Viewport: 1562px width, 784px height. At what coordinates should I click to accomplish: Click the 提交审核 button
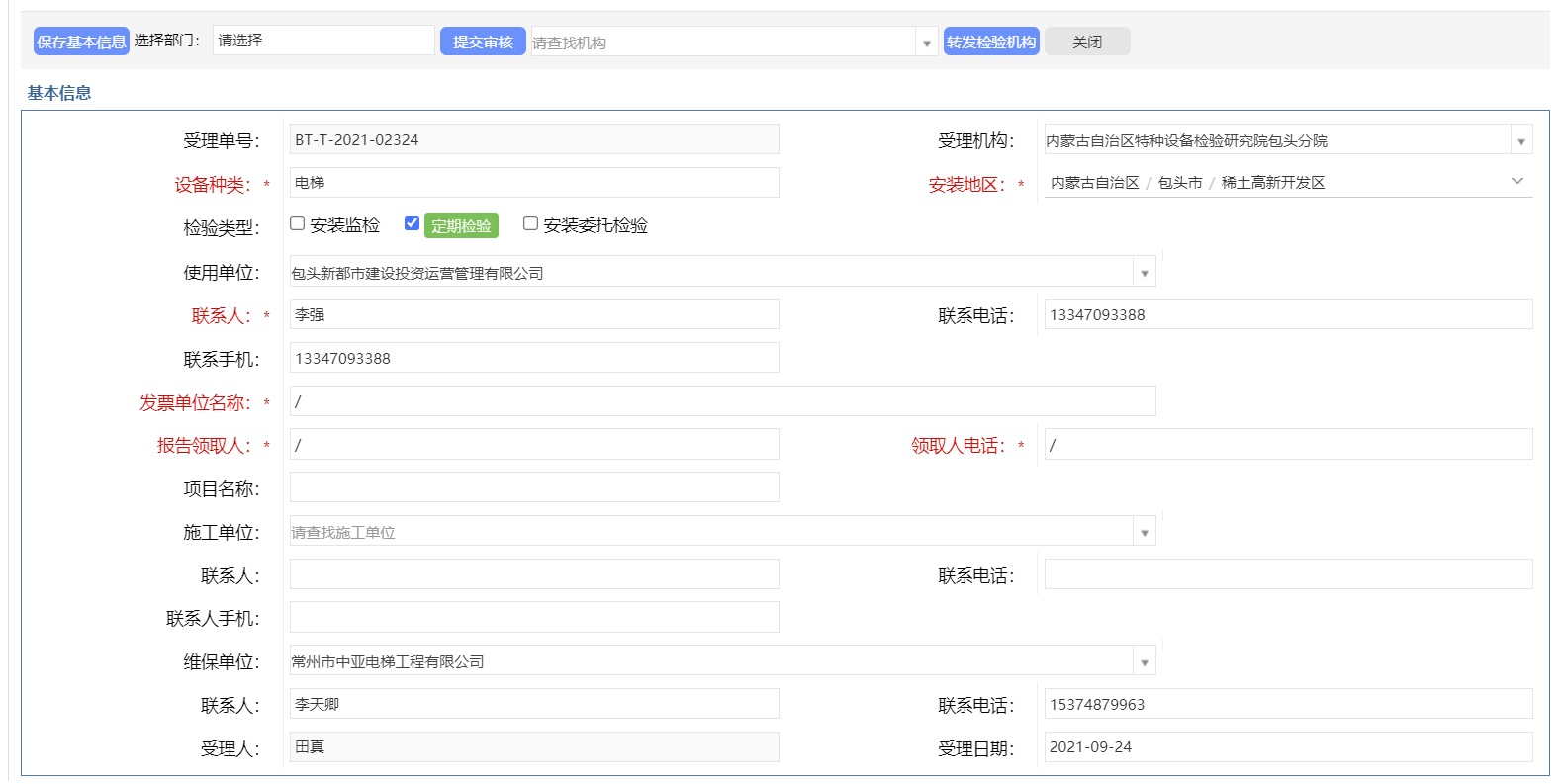click(483, 42)
